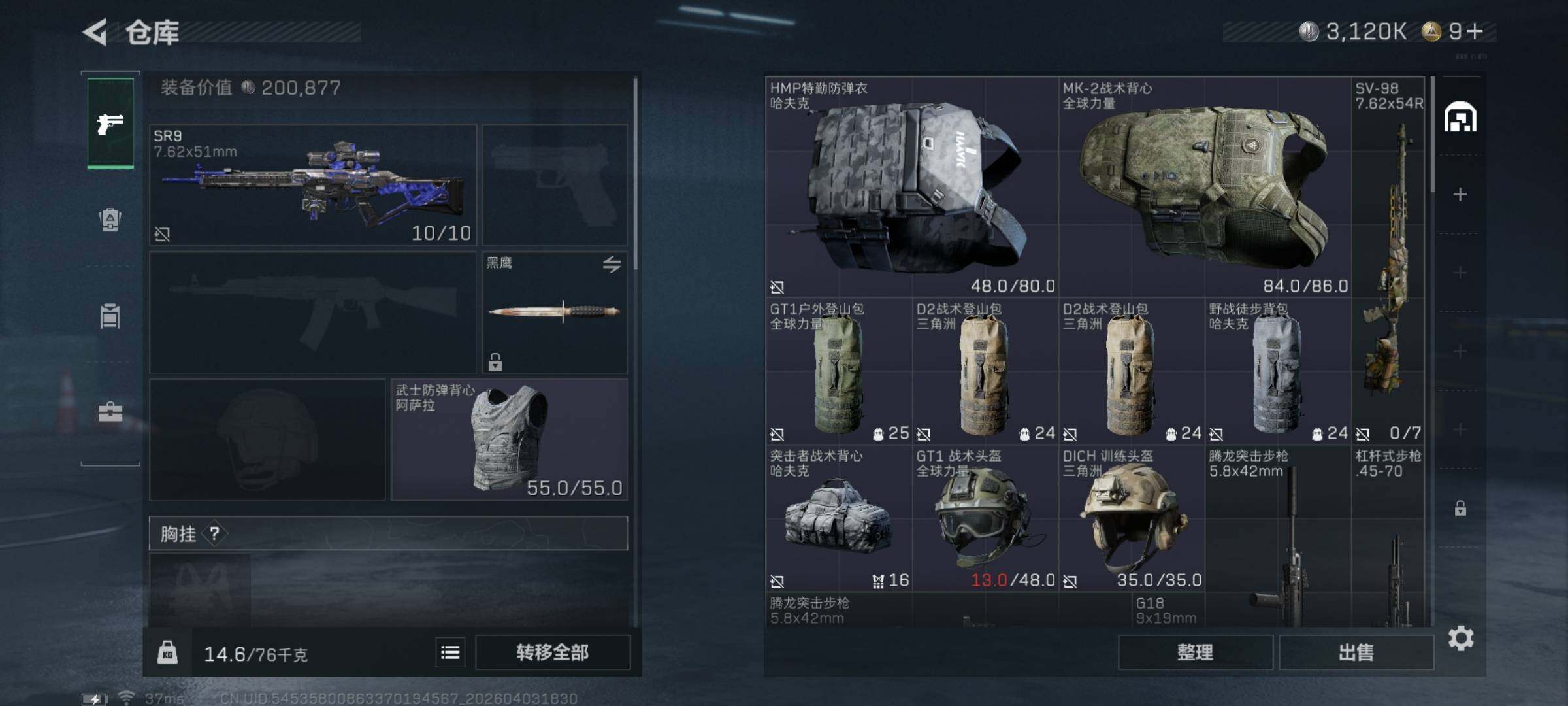Open the list view icon near weight
This screenshot has height=706, width=1568.
pos(450,652)
